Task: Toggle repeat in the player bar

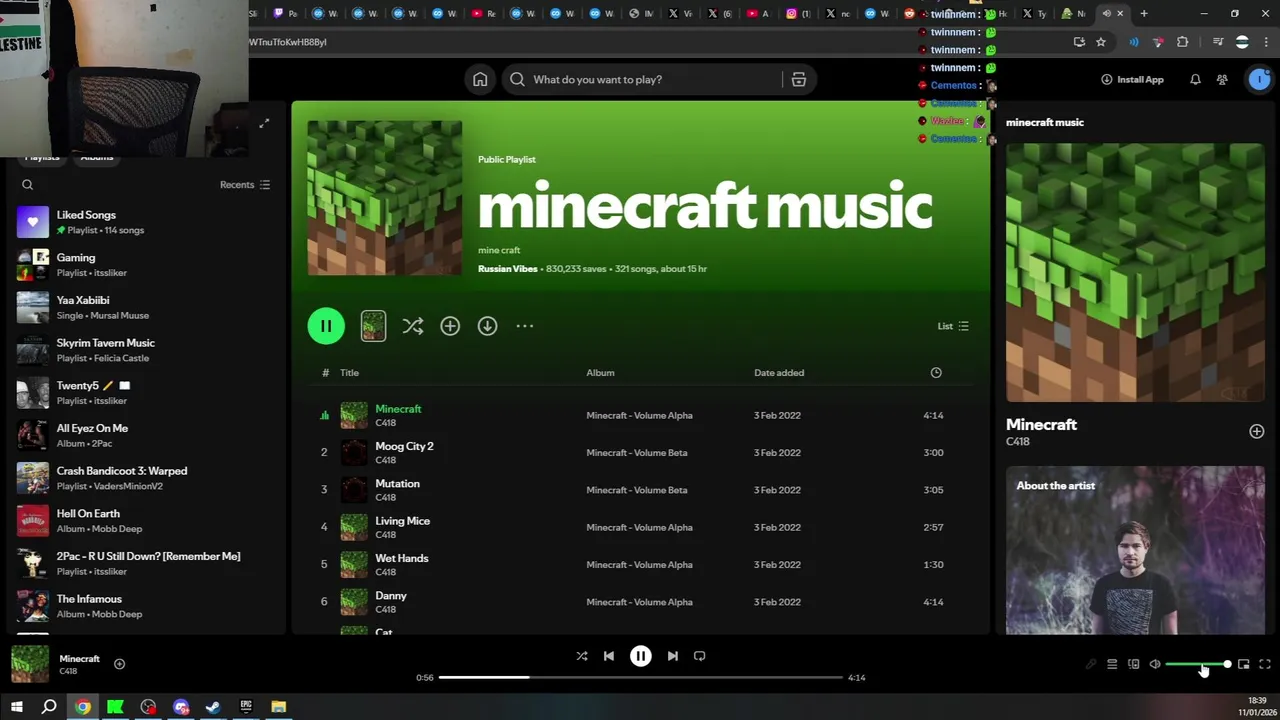Action: [699, 656]
